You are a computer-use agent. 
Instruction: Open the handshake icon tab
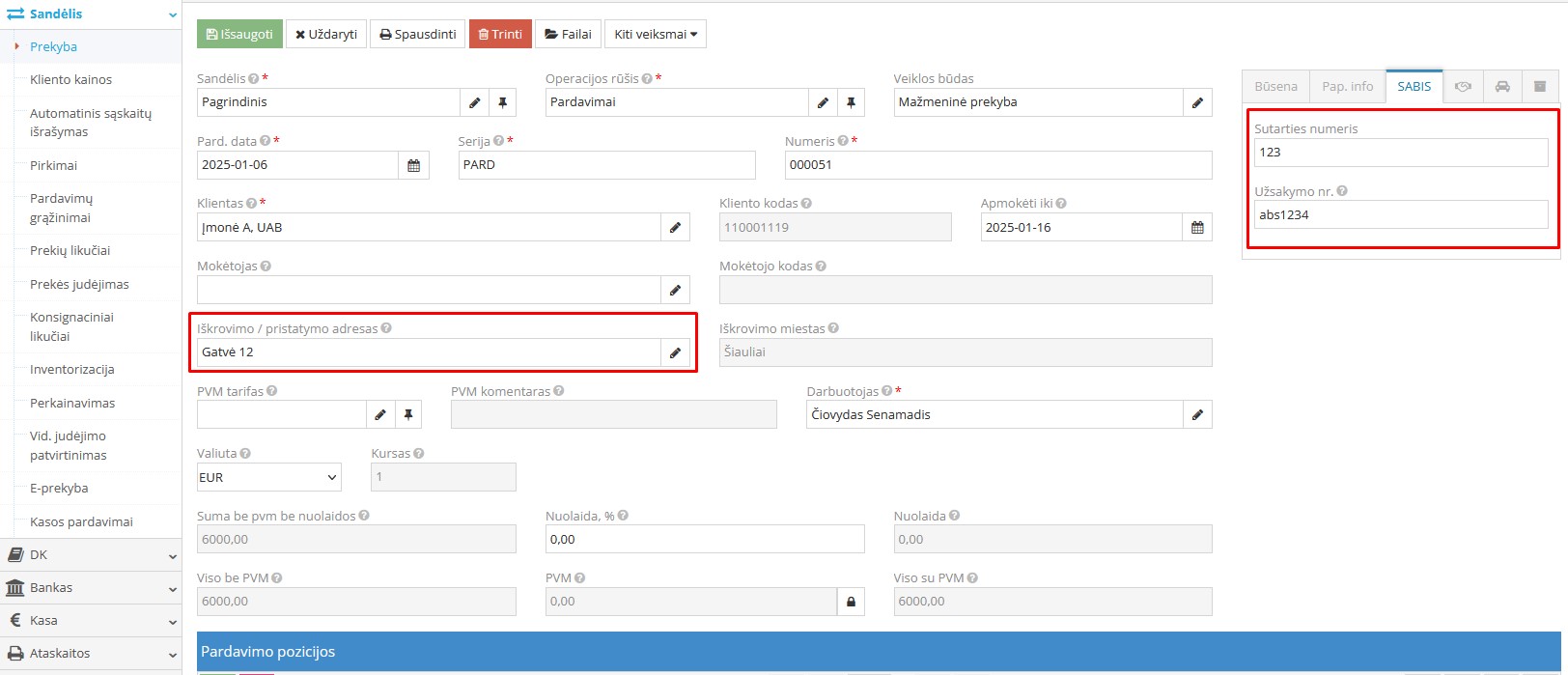(1463, 87)
